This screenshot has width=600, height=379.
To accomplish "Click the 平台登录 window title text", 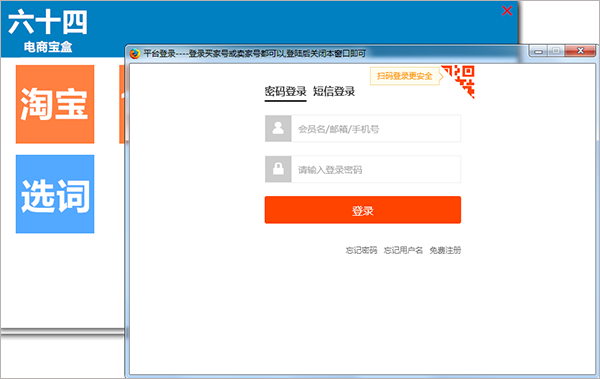I will click(254, 54).
